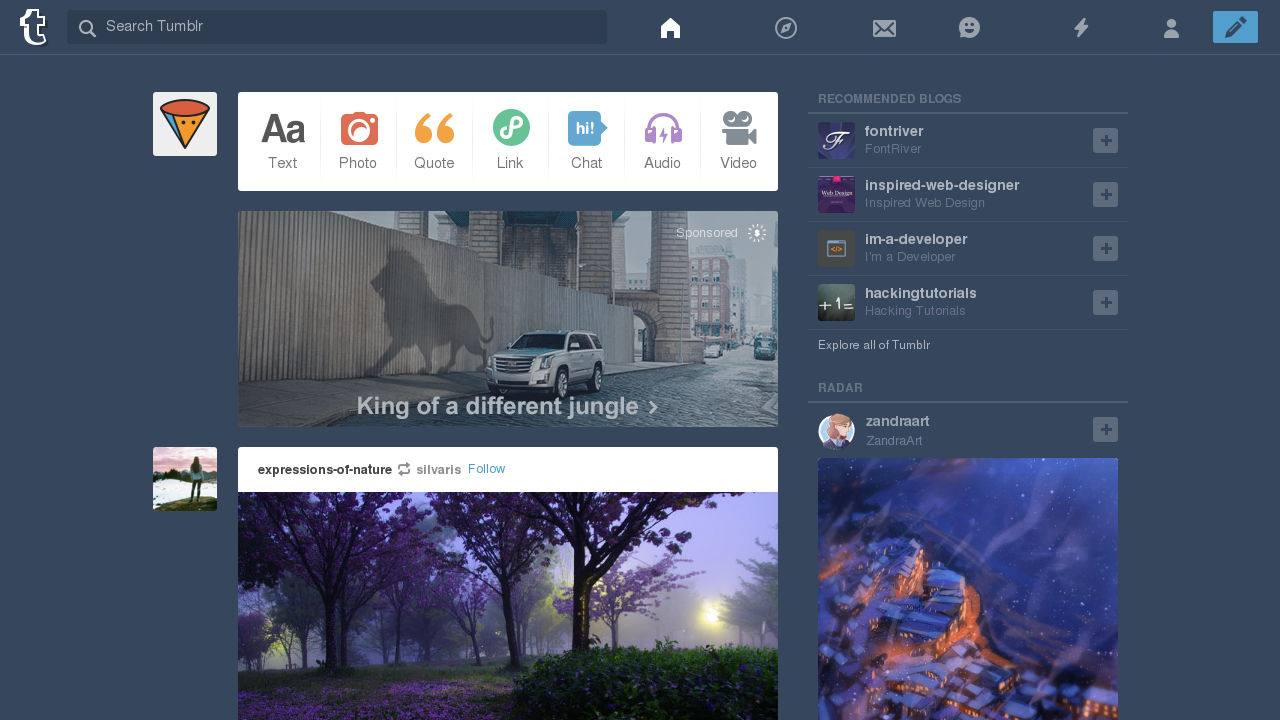The height and width of the screenshot is (720, 1280).
Task: Open the inspired-web-designer name link
Action: [942, 185]
